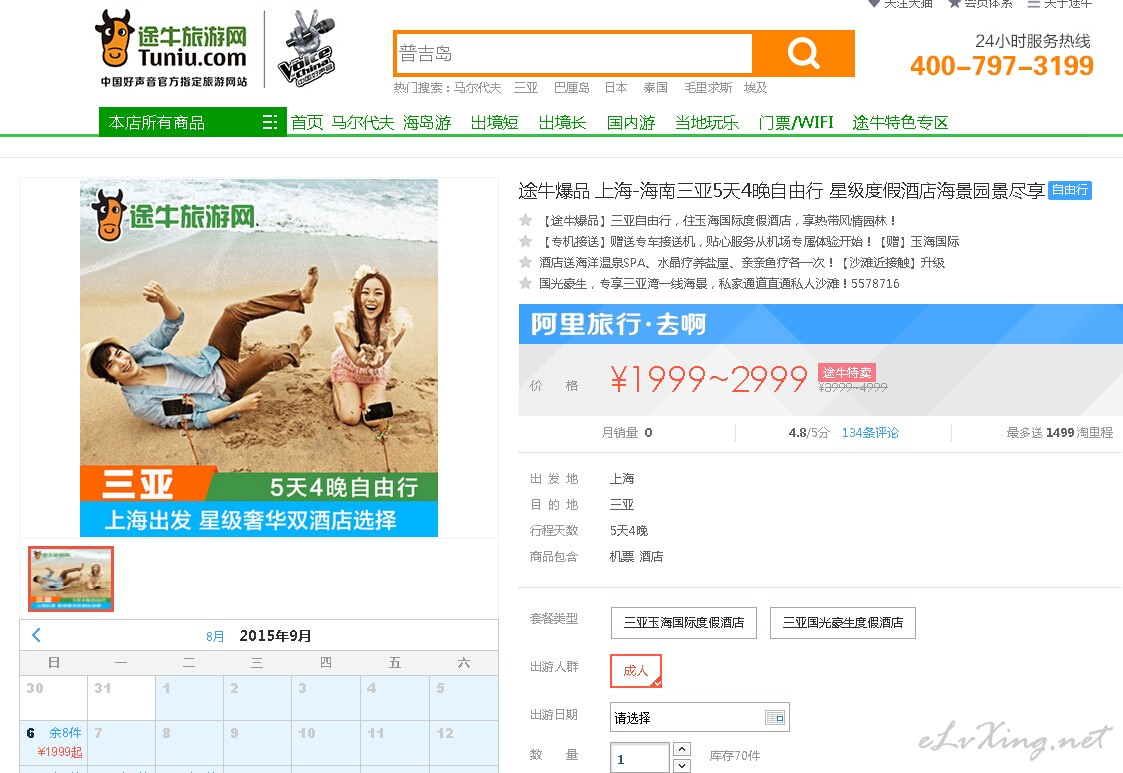The image size is (1123, 773).
Task: Click hot search link 埃及
Action: tap(755, 87)
